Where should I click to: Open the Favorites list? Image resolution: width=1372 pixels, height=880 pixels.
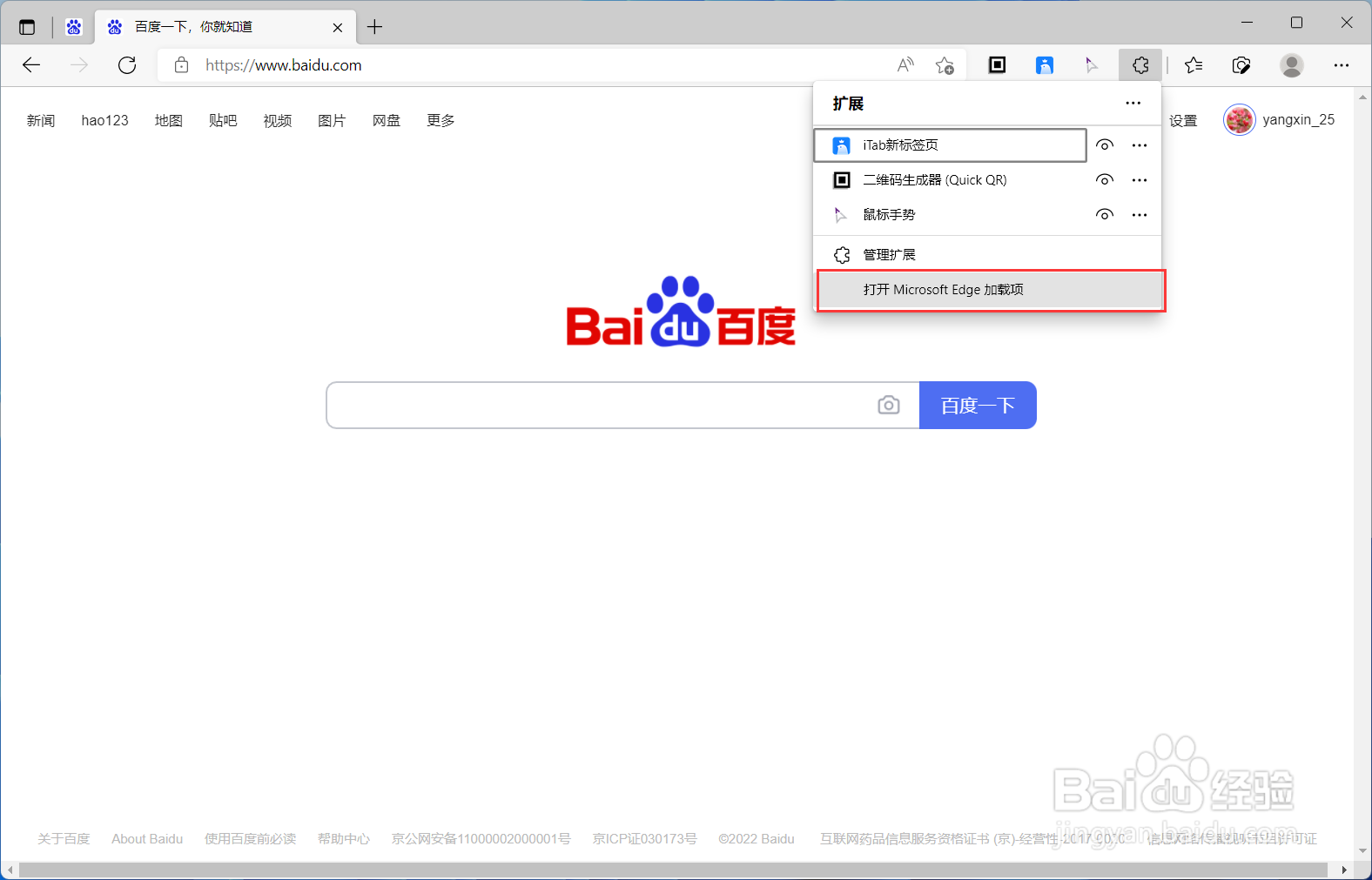[x=1194, y=65]
